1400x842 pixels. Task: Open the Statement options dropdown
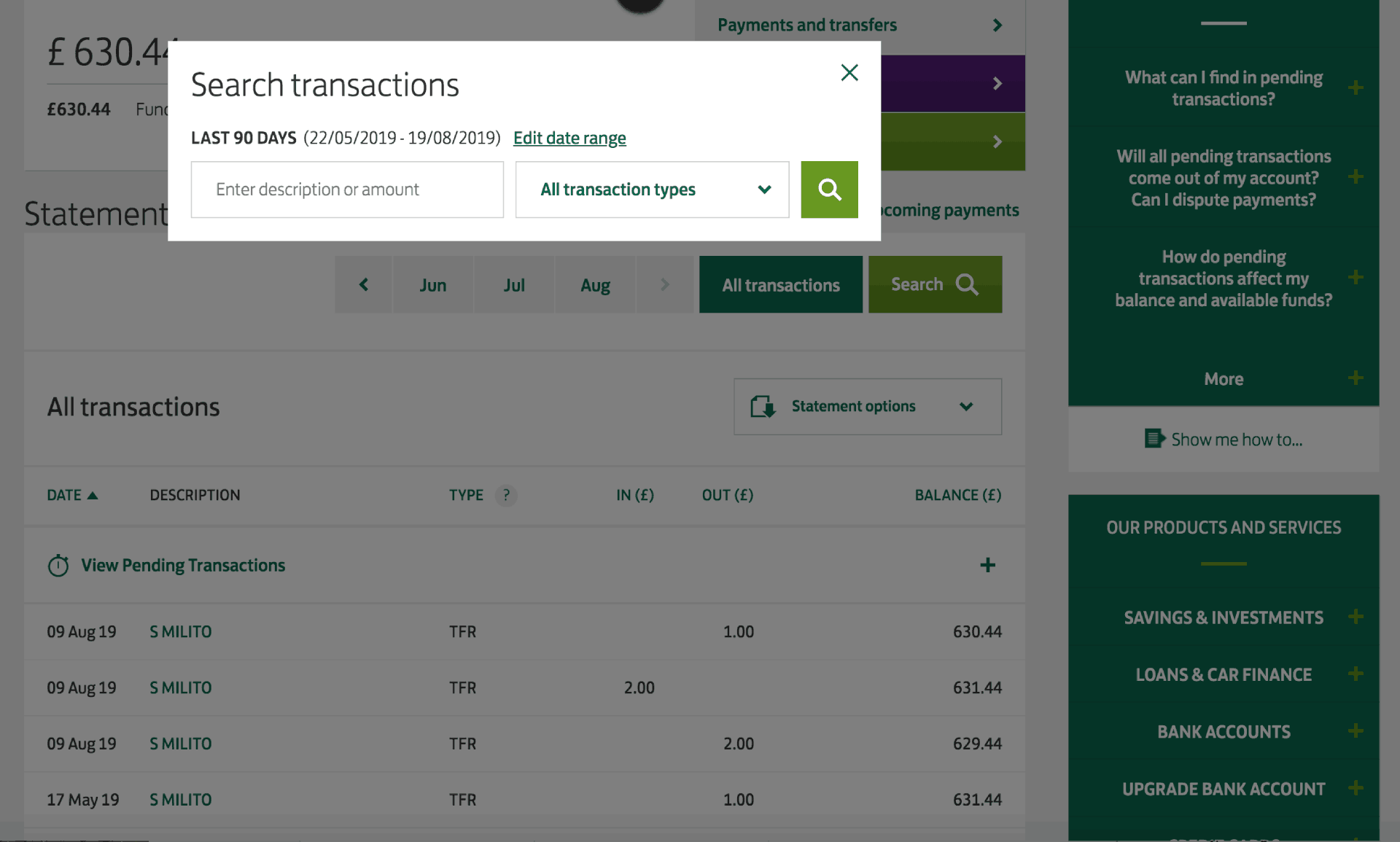967,406
